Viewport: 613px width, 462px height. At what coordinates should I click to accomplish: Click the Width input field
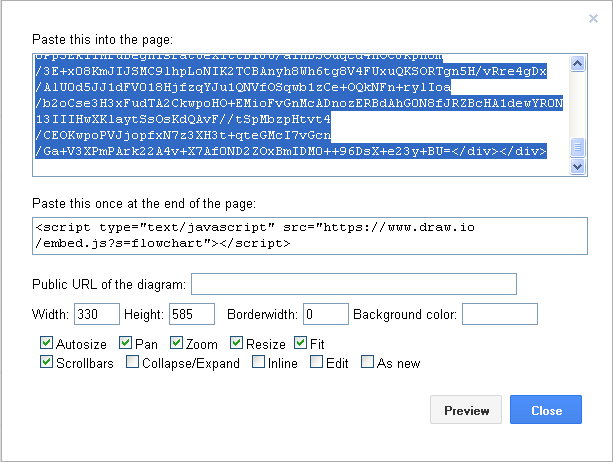point(97,314)
